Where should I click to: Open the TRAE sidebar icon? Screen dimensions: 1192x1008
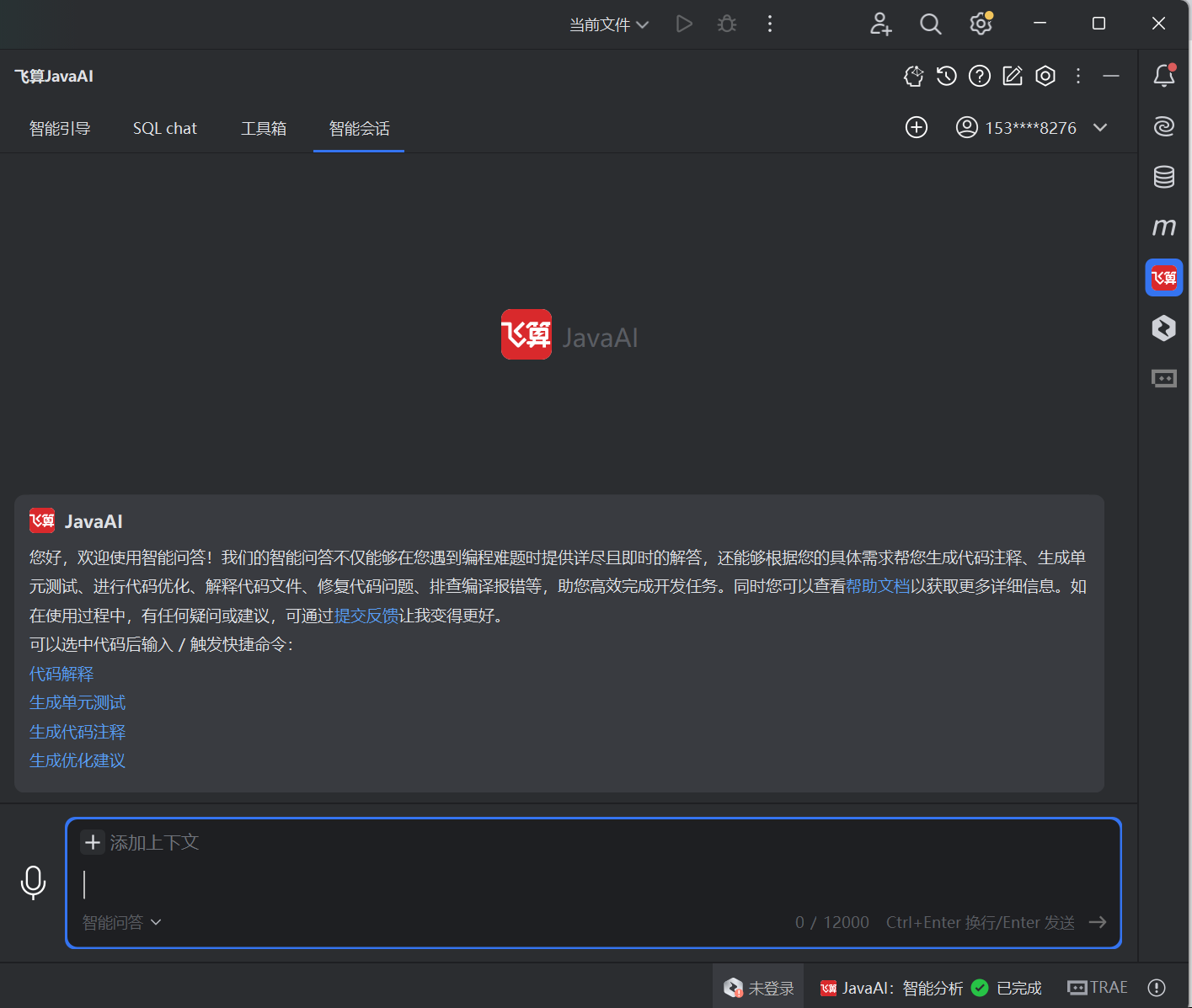point(1164,378)
